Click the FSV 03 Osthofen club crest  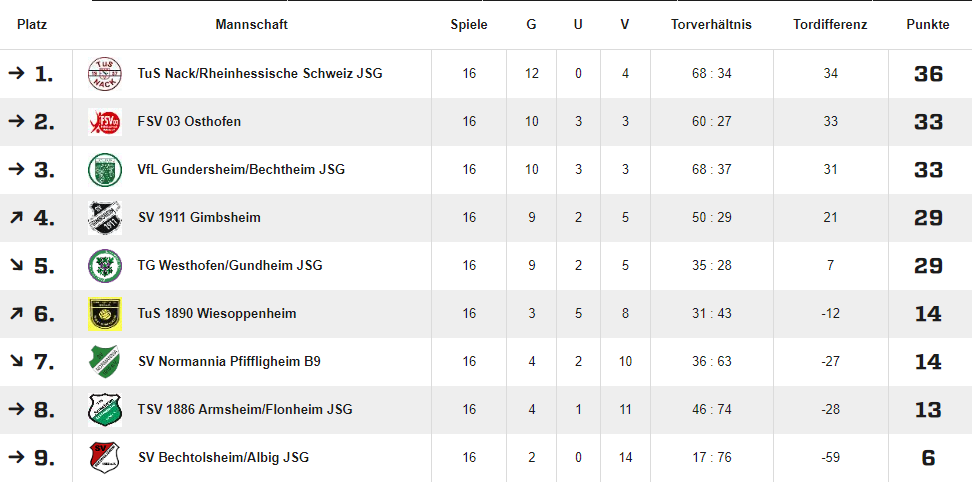(x=104, y=122)
